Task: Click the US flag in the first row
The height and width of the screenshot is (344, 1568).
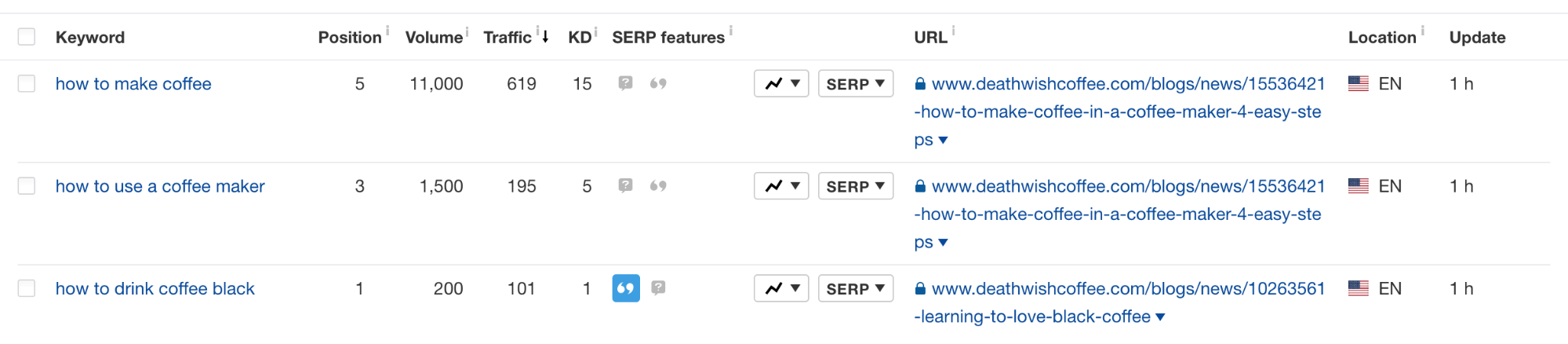Action: point(1359,83)
